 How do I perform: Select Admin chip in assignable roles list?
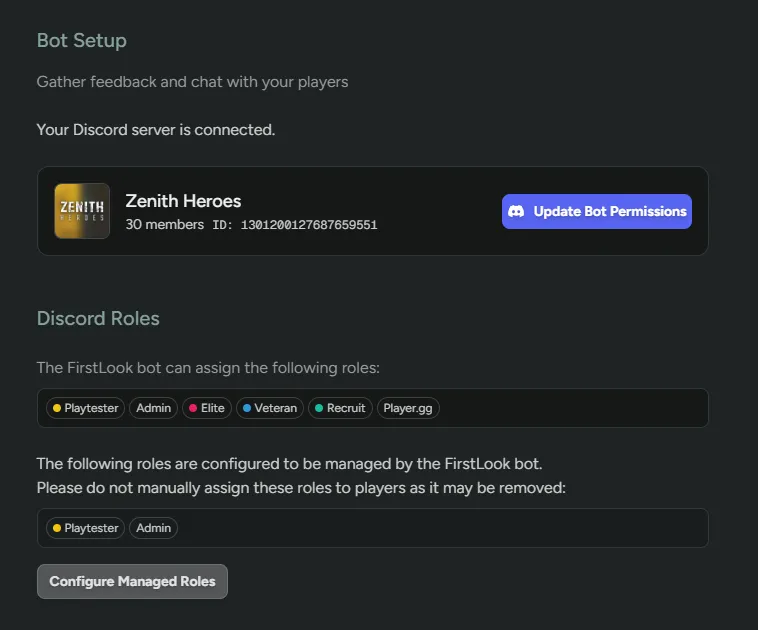[x=153, y=408]
